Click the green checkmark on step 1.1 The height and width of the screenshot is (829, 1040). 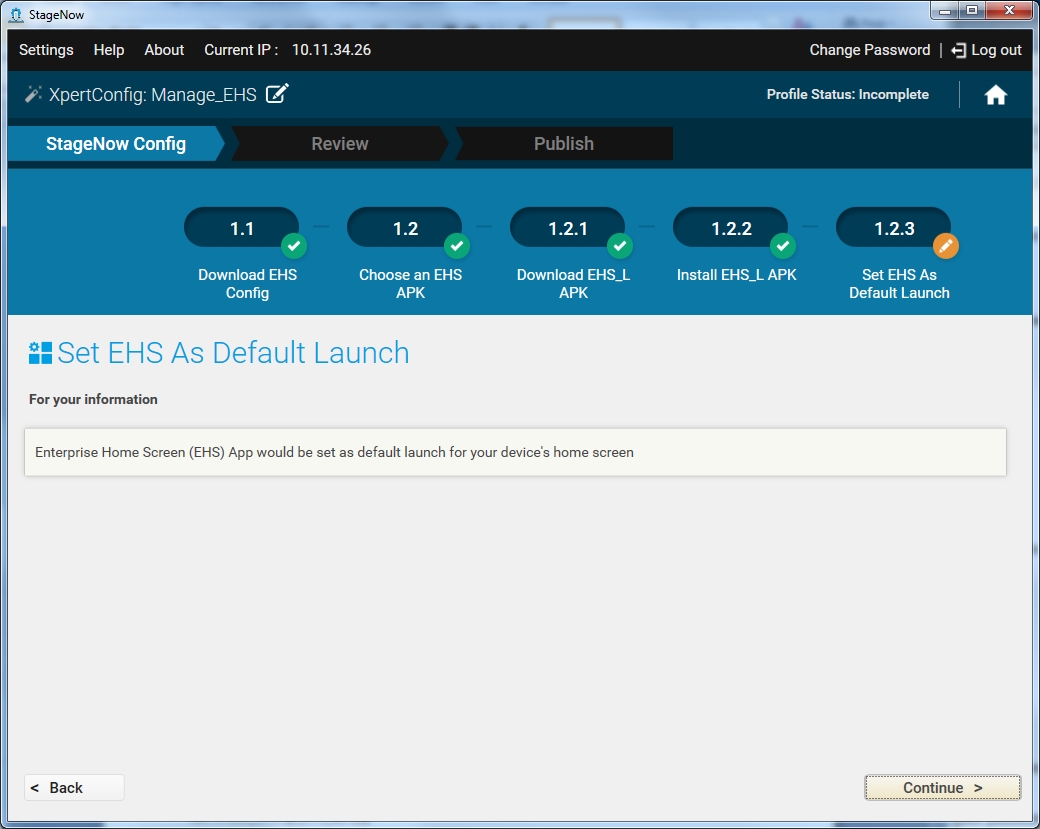293,245
